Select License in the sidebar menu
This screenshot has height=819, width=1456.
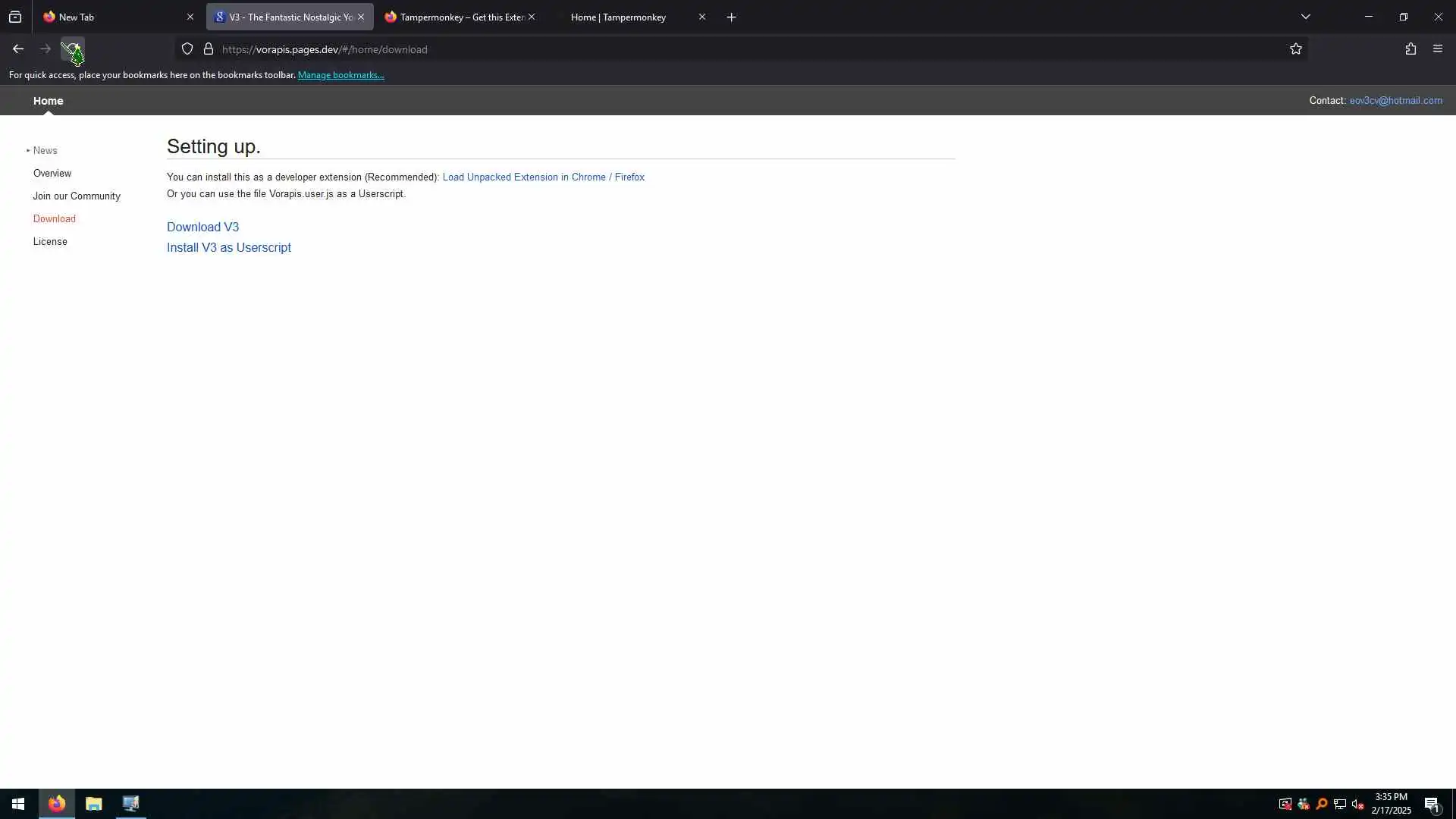point(50,242)
